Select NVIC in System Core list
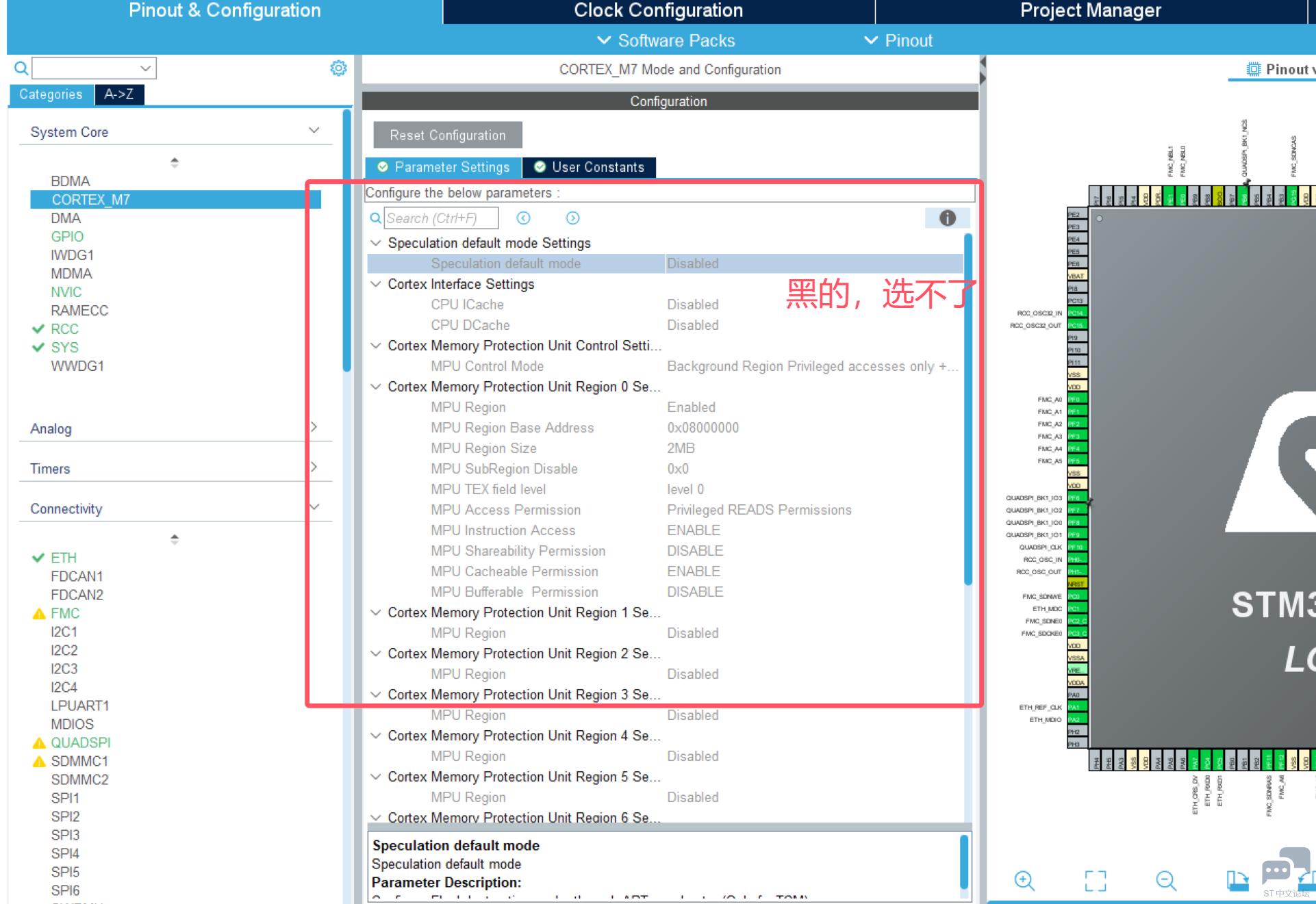 (66, 292)
